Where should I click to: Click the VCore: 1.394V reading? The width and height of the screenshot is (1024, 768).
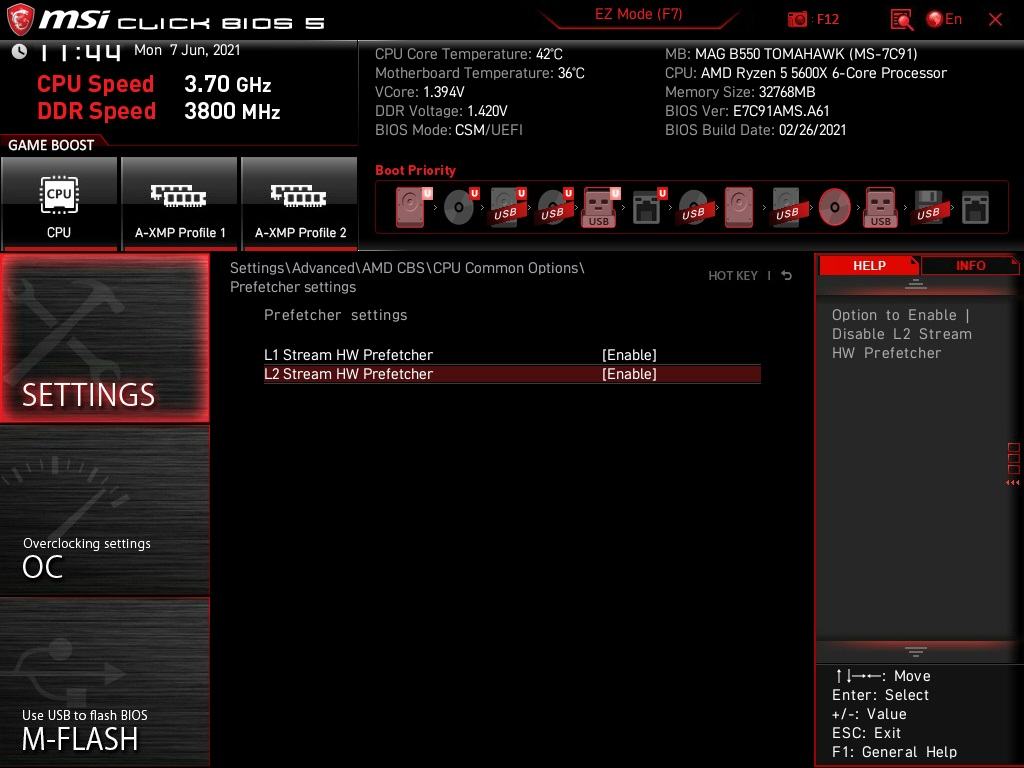coord(419,92)
